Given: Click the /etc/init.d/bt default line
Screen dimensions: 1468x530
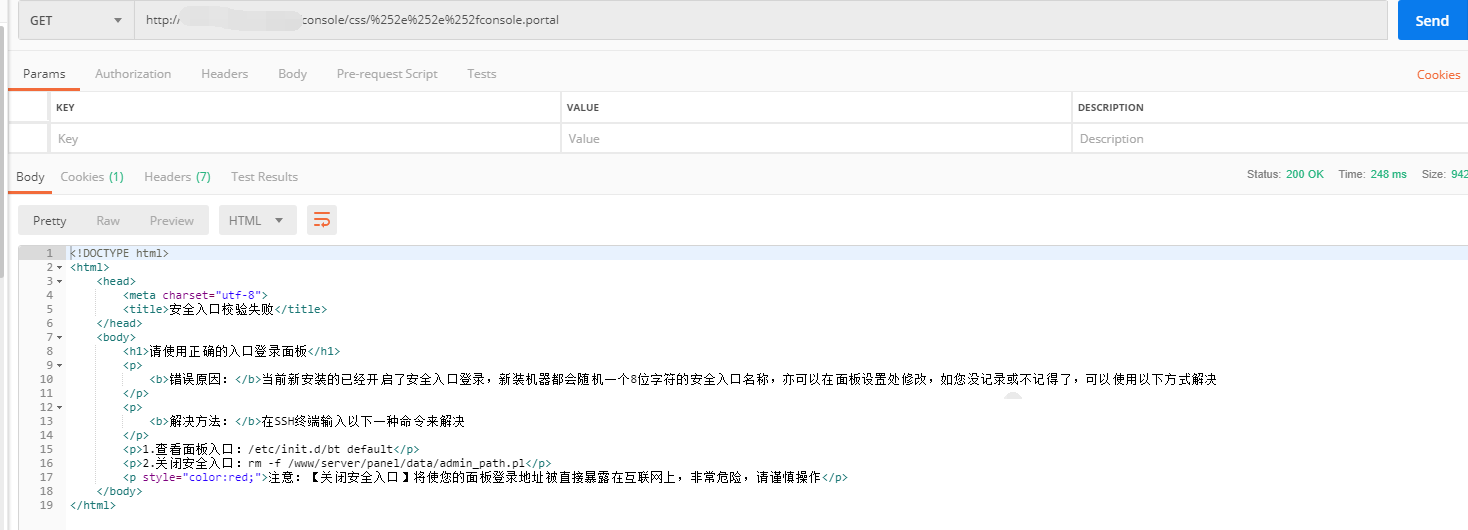Looking at the screenshot, I should (271, 450).
